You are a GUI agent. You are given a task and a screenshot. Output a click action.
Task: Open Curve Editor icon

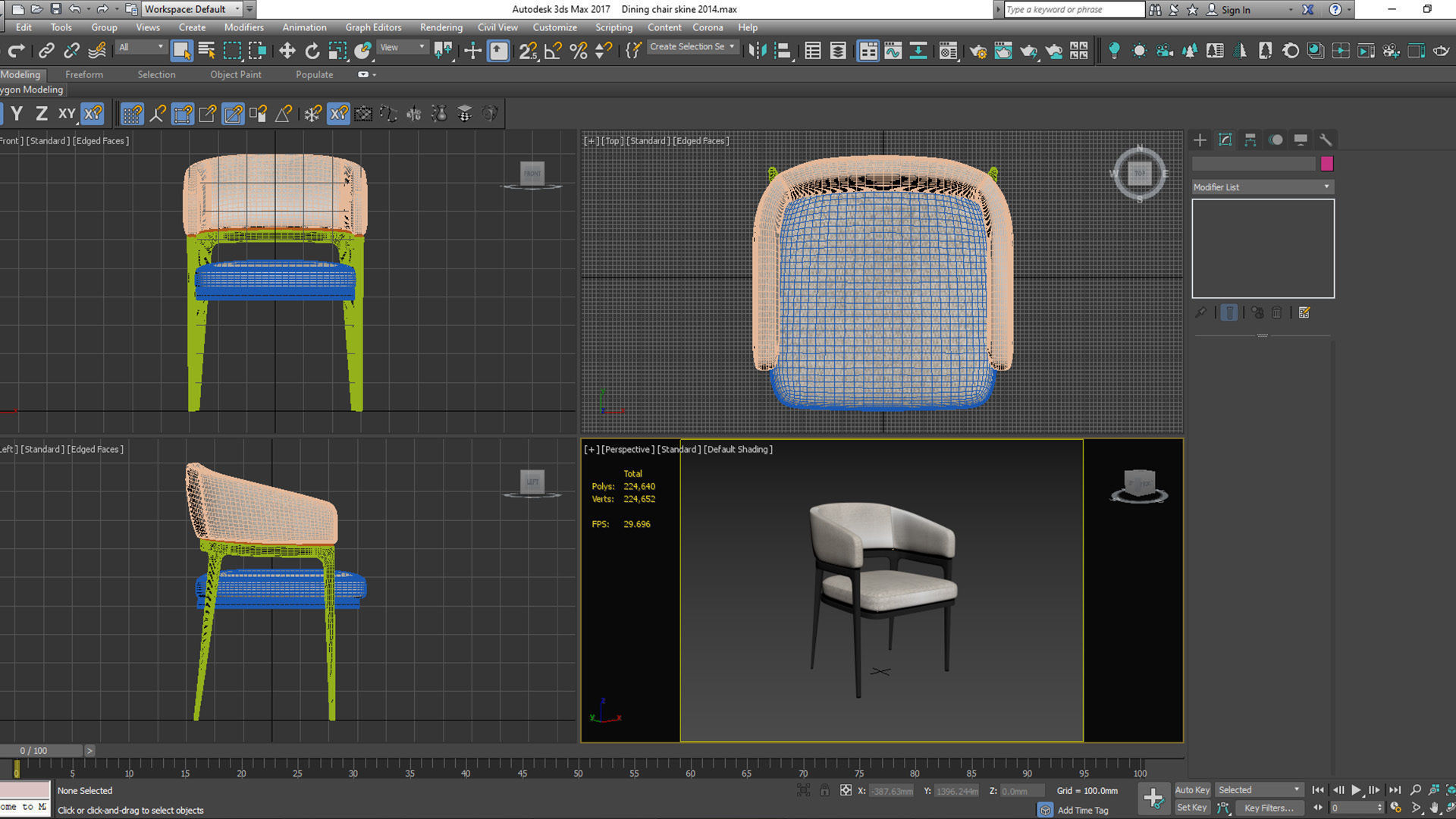893,51
